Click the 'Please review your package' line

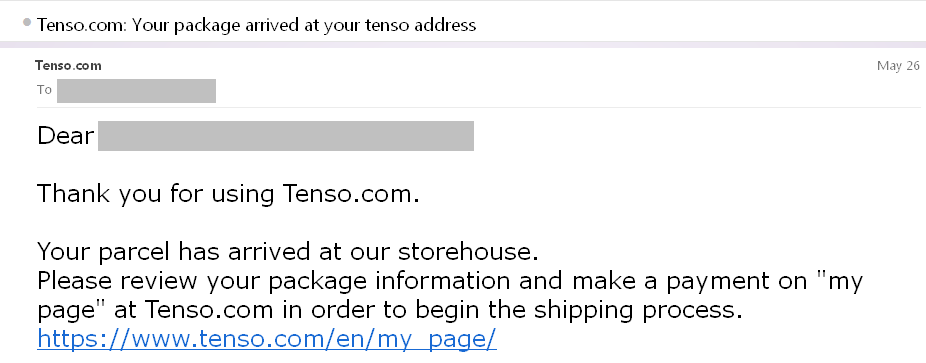(450, 282)
